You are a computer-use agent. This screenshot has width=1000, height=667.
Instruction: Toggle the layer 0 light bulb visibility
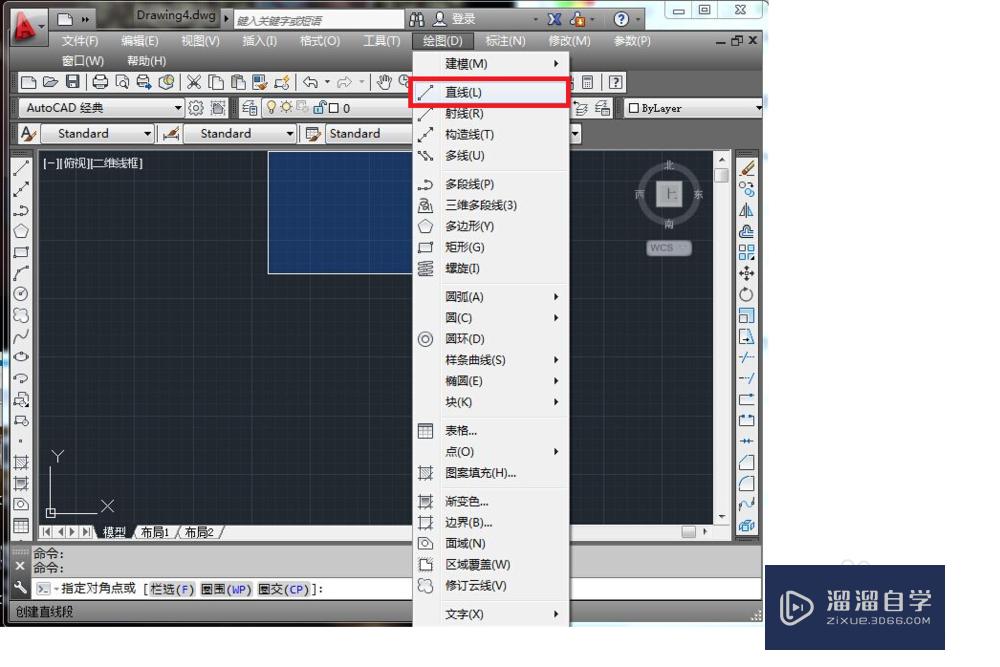click(272, 107)
